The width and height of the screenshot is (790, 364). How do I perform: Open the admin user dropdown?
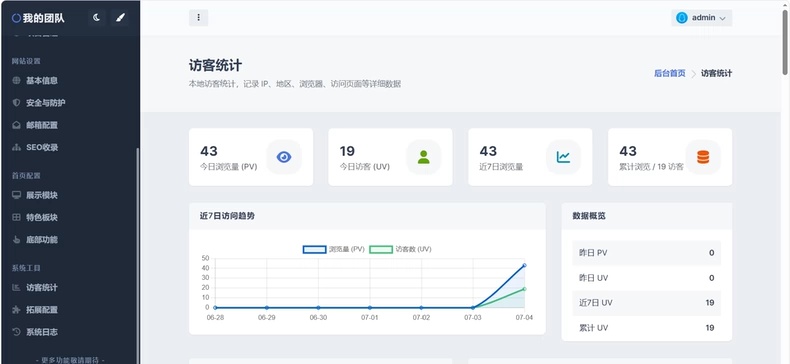[x=702, y=18]
